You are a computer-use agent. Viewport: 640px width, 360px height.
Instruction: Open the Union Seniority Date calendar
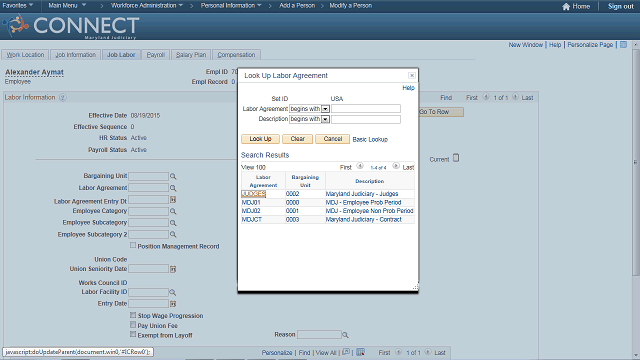(x=173, y=269)
